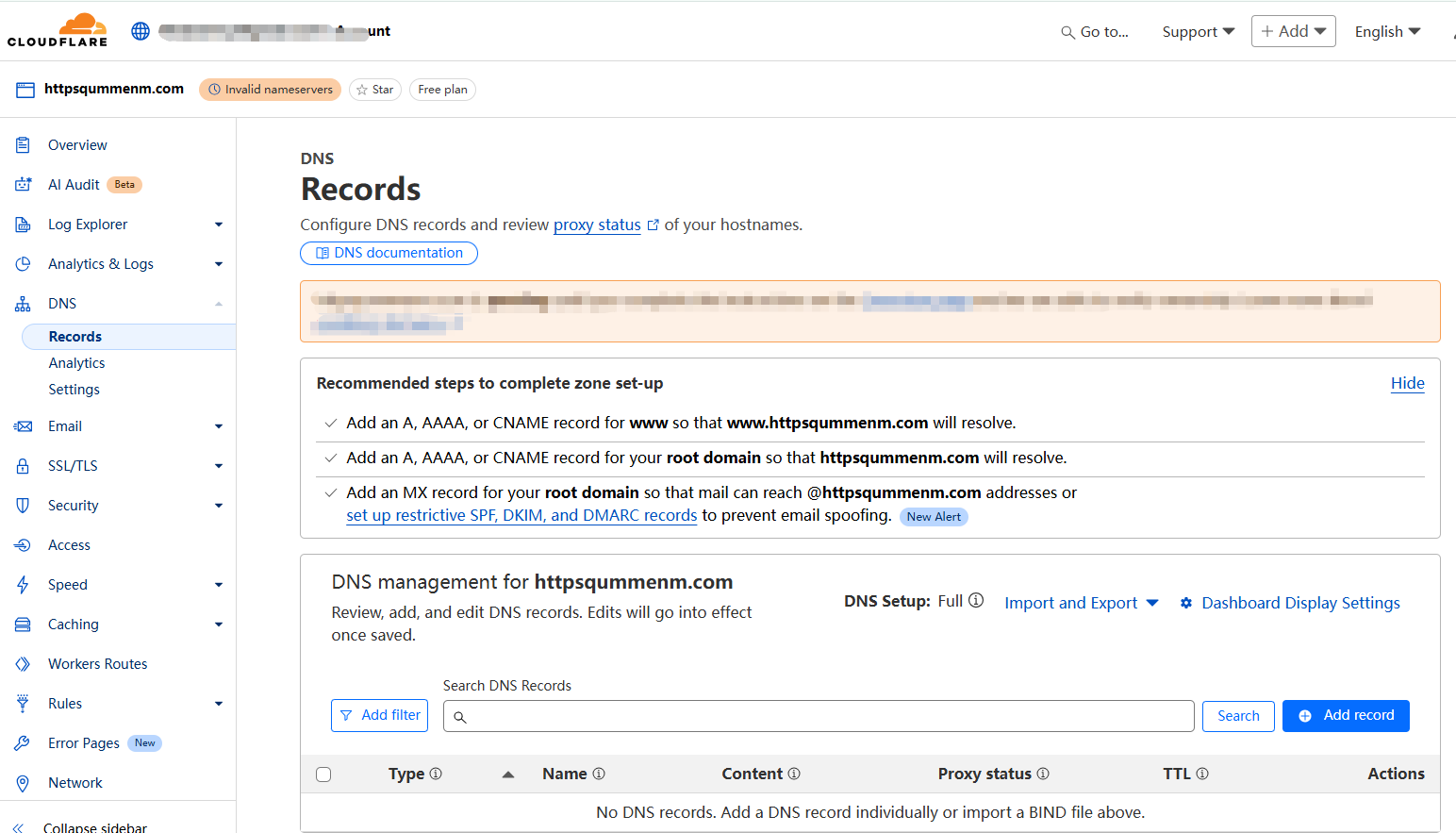Image resolution: width=1456 pixels, height=833 pixels.
Task: Click the AI Audit robot icon
Action: (23, 185)
